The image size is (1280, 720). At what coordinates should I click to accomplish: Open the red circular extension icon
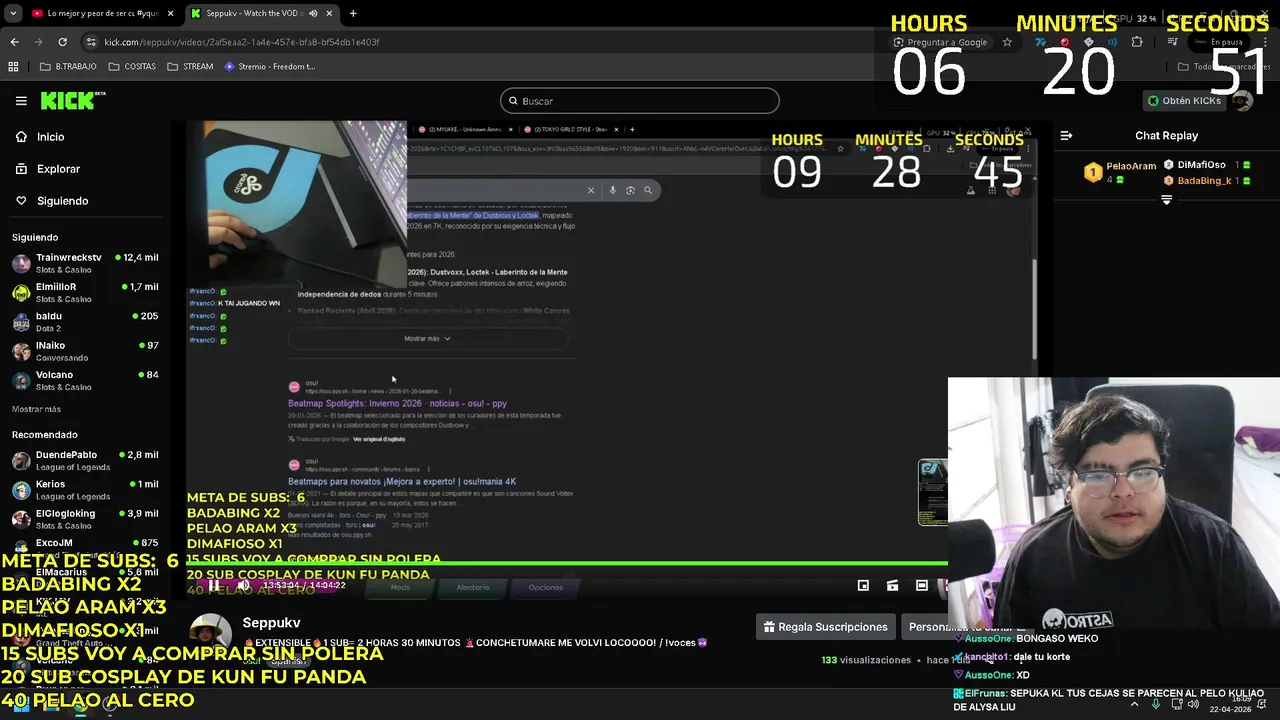1065,42
